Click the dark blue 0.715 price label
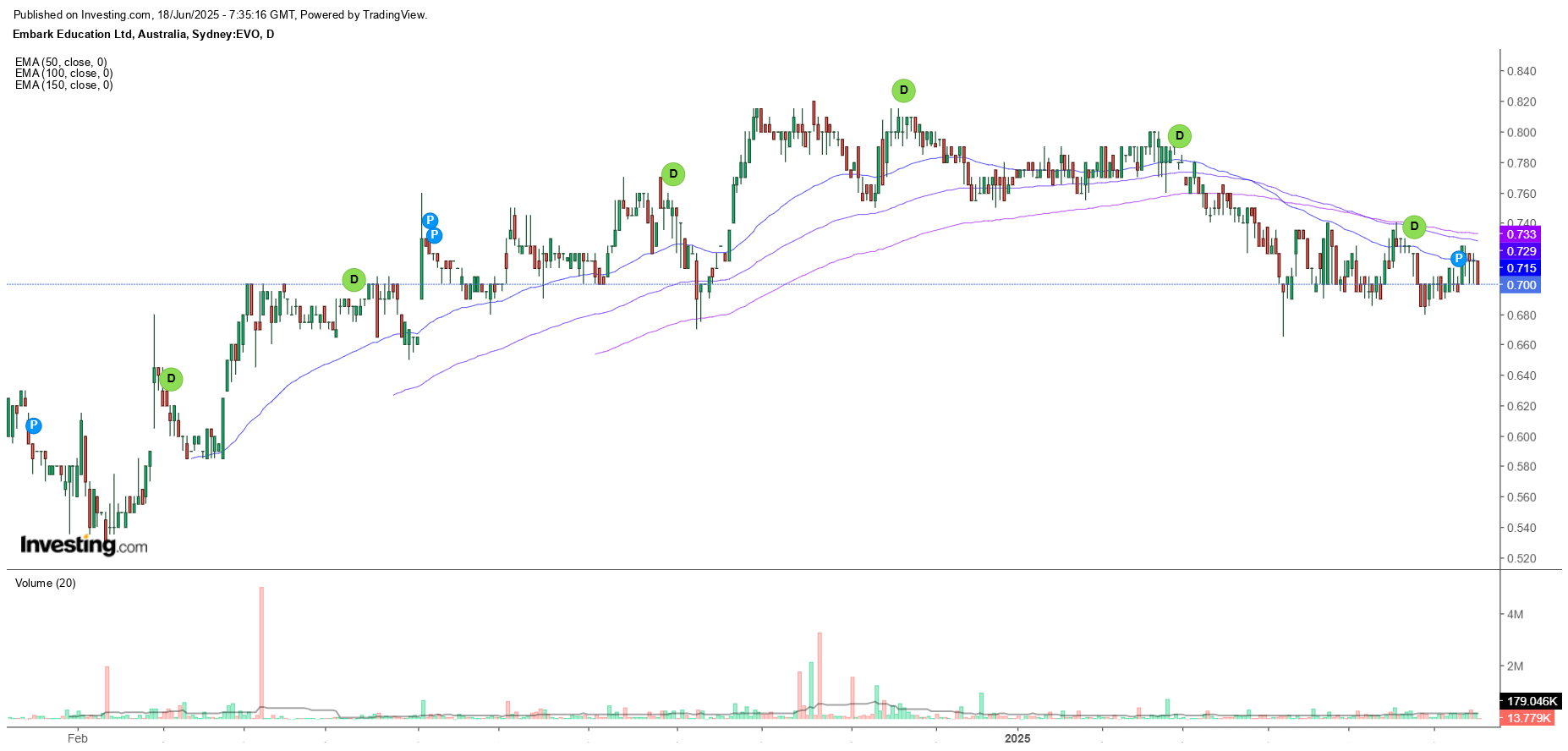Screen dimensions: 1568x751 tap(1521, 268)
